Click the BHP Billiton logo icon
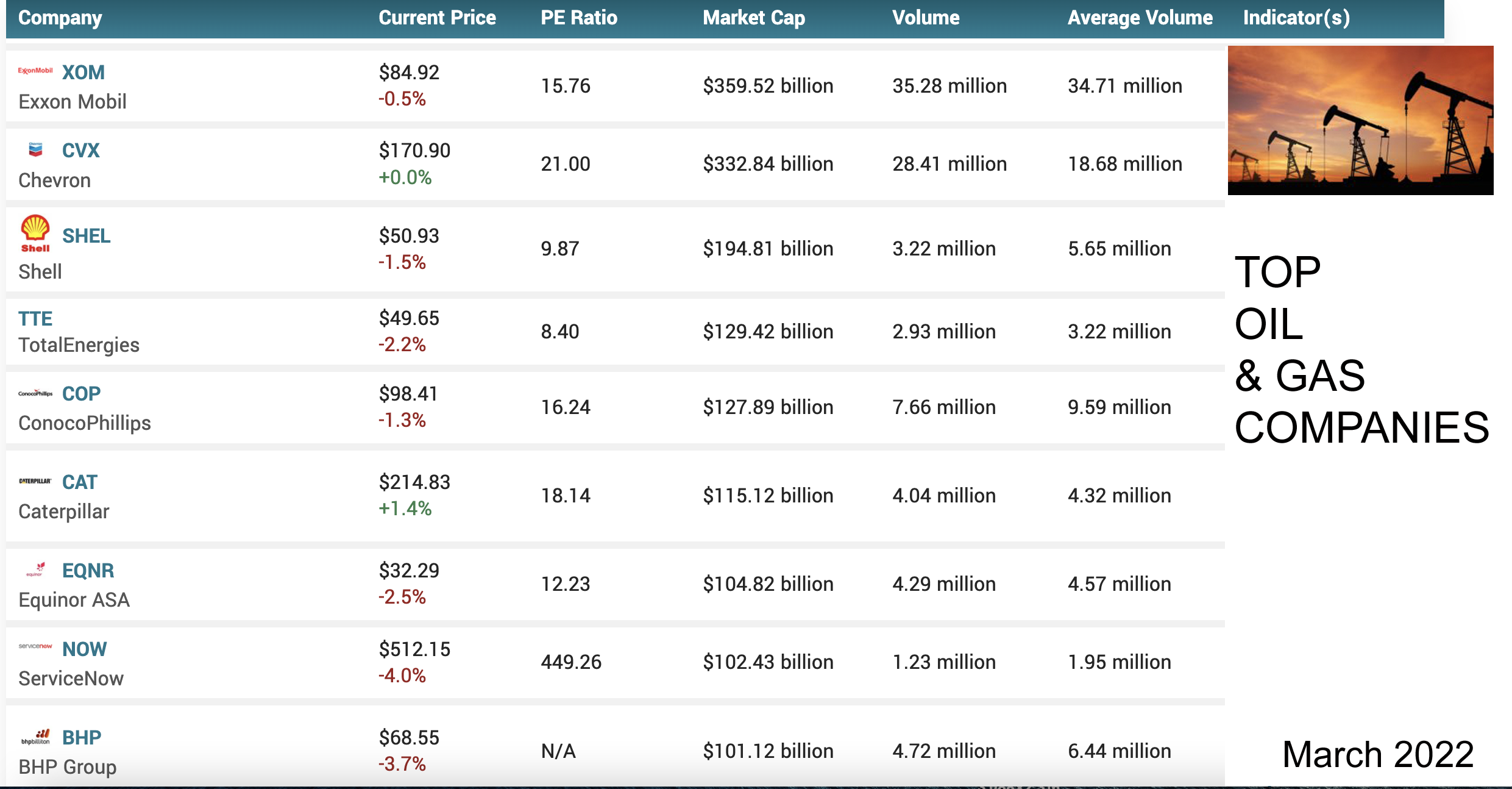This screenshot has width=1512, height=789. (x=36, y=737)
